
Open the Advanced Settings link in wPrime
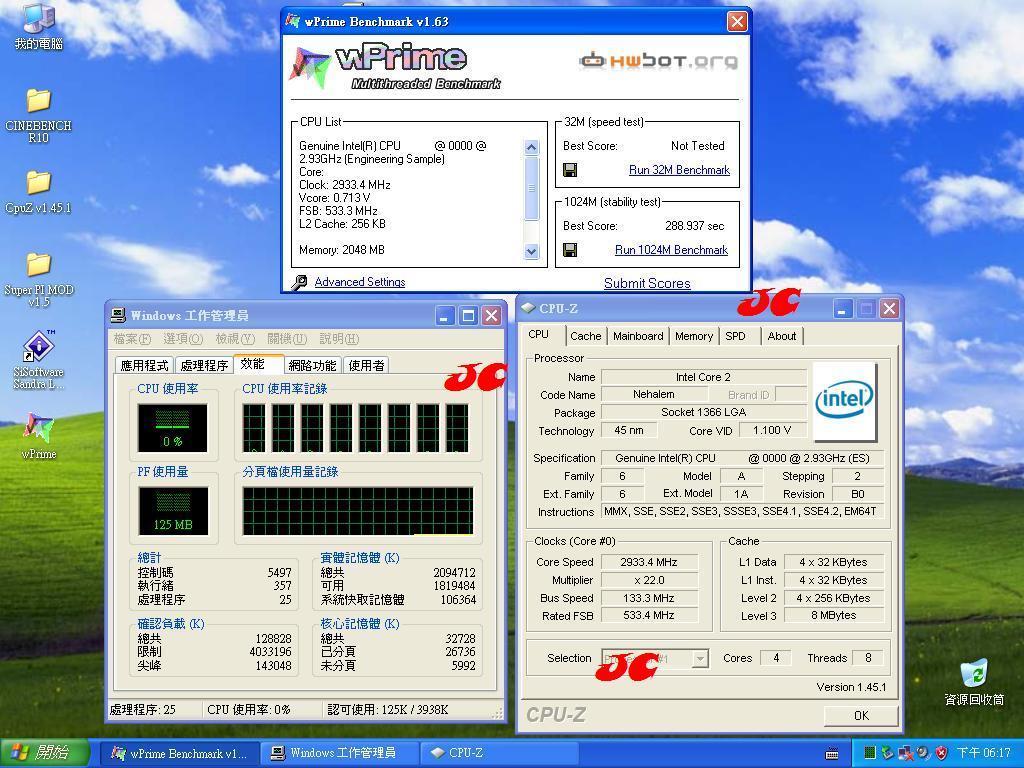[360, 281]
